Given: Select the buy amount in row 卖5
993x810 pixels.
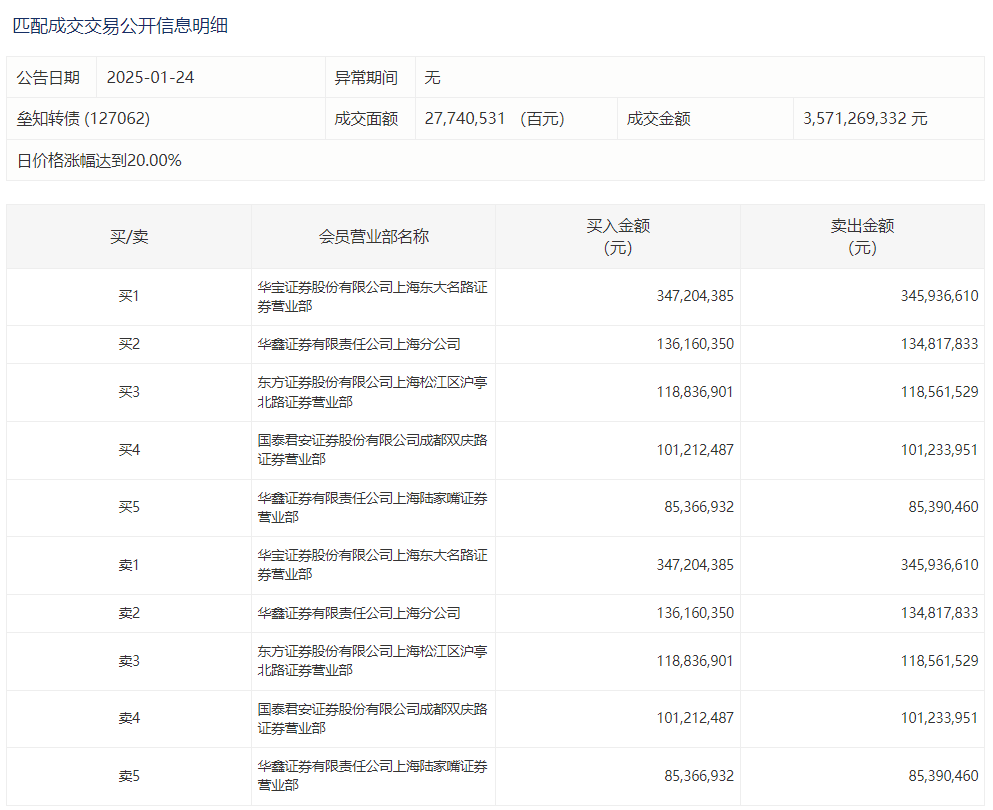Looking at the screenshot, I should [699, 776].
